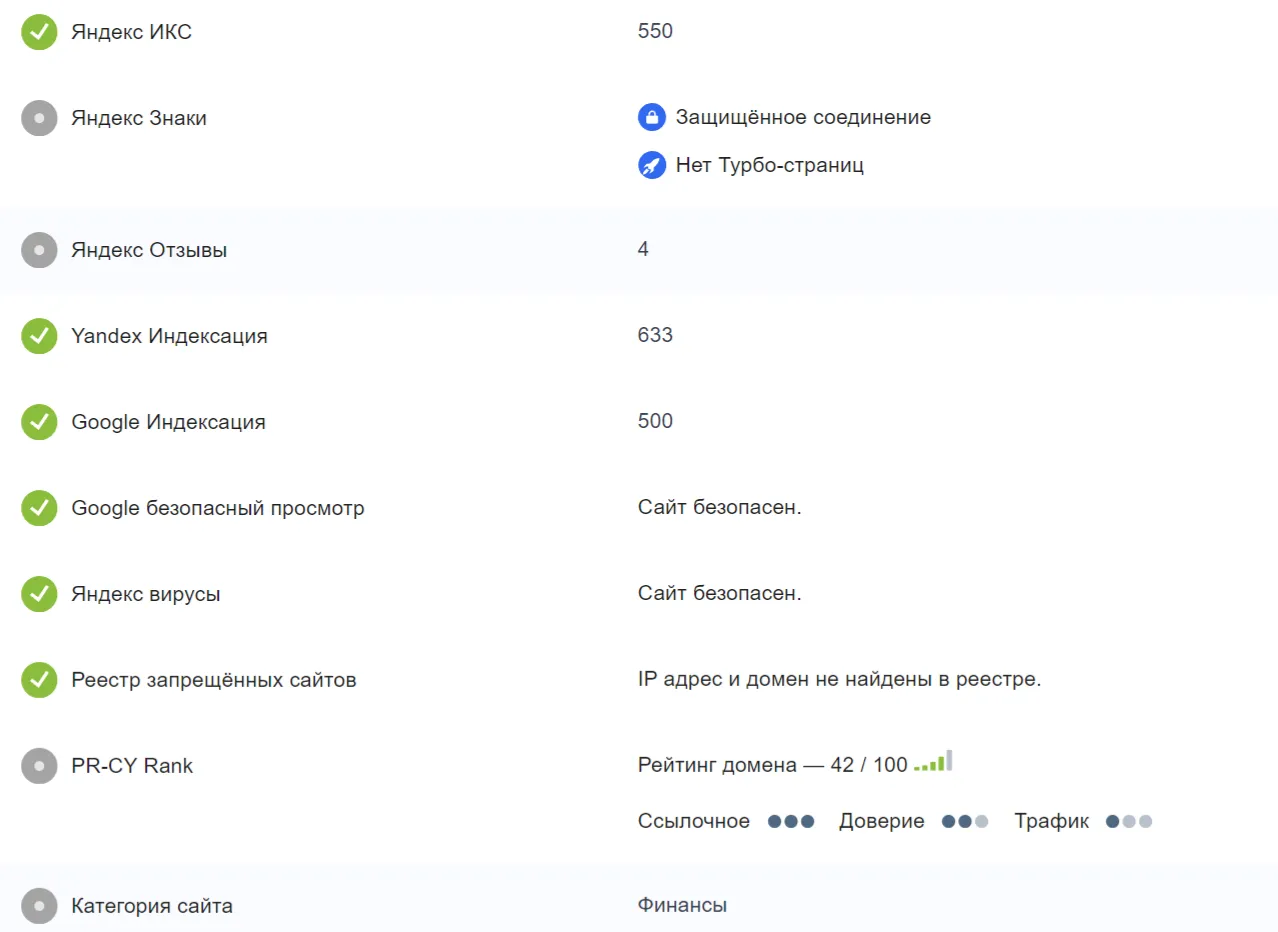Click green checkmark beside Google безопасный просмотр

(x=39, y=508)
